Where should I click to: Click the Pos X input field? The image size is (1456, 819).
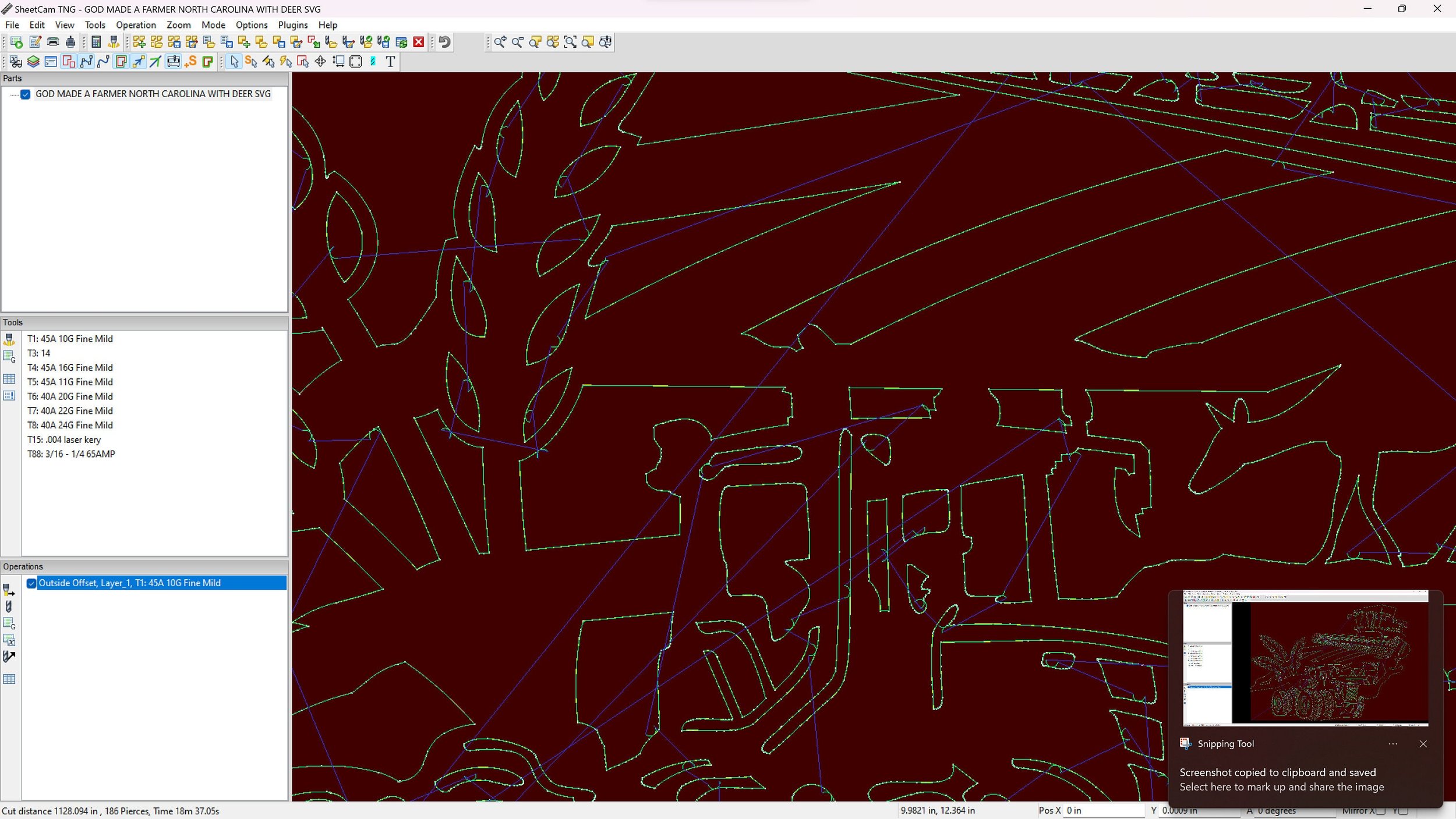(x=1104, y=810)
